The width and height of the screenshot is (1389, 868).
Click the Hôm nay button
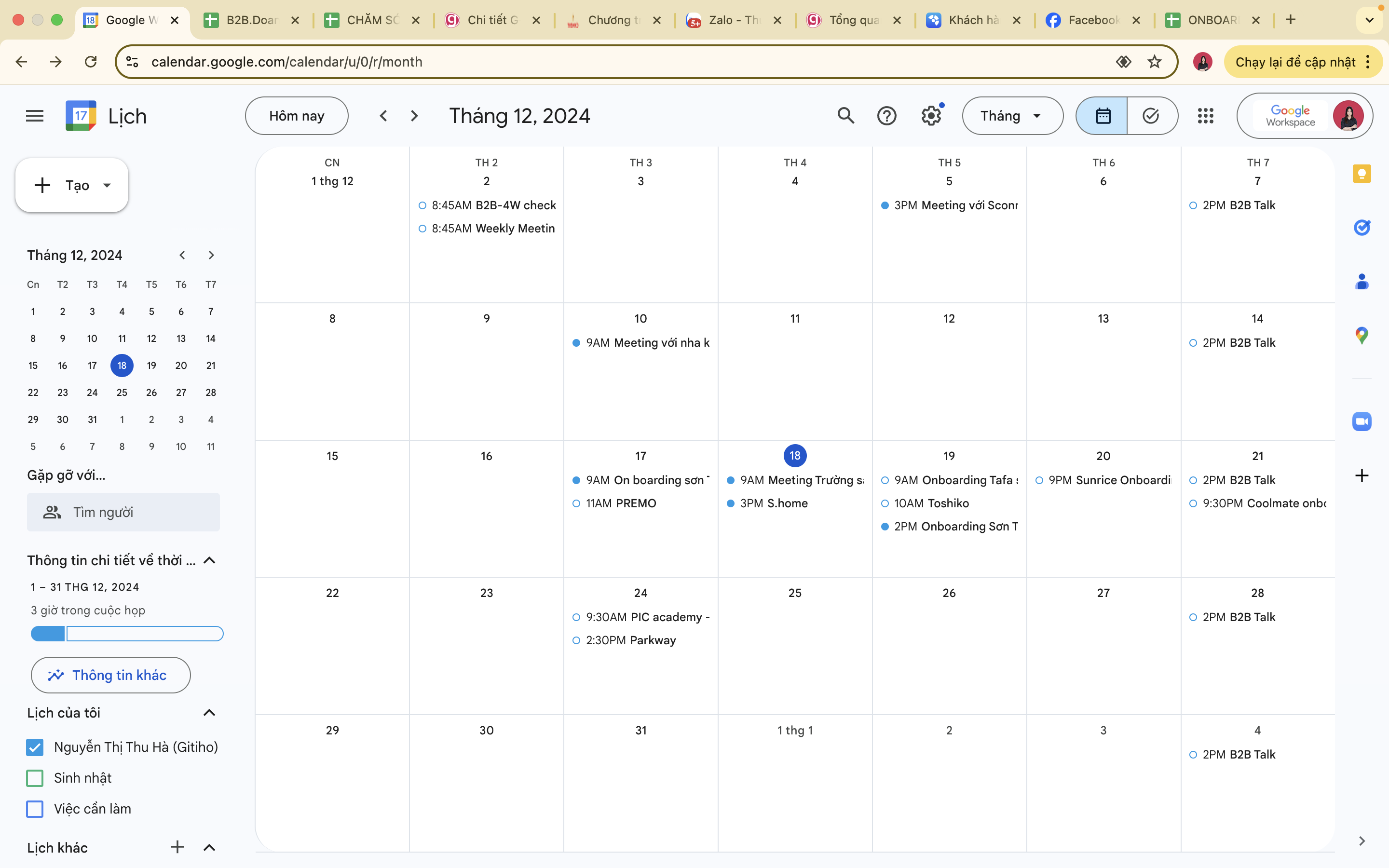click(296, 116)
